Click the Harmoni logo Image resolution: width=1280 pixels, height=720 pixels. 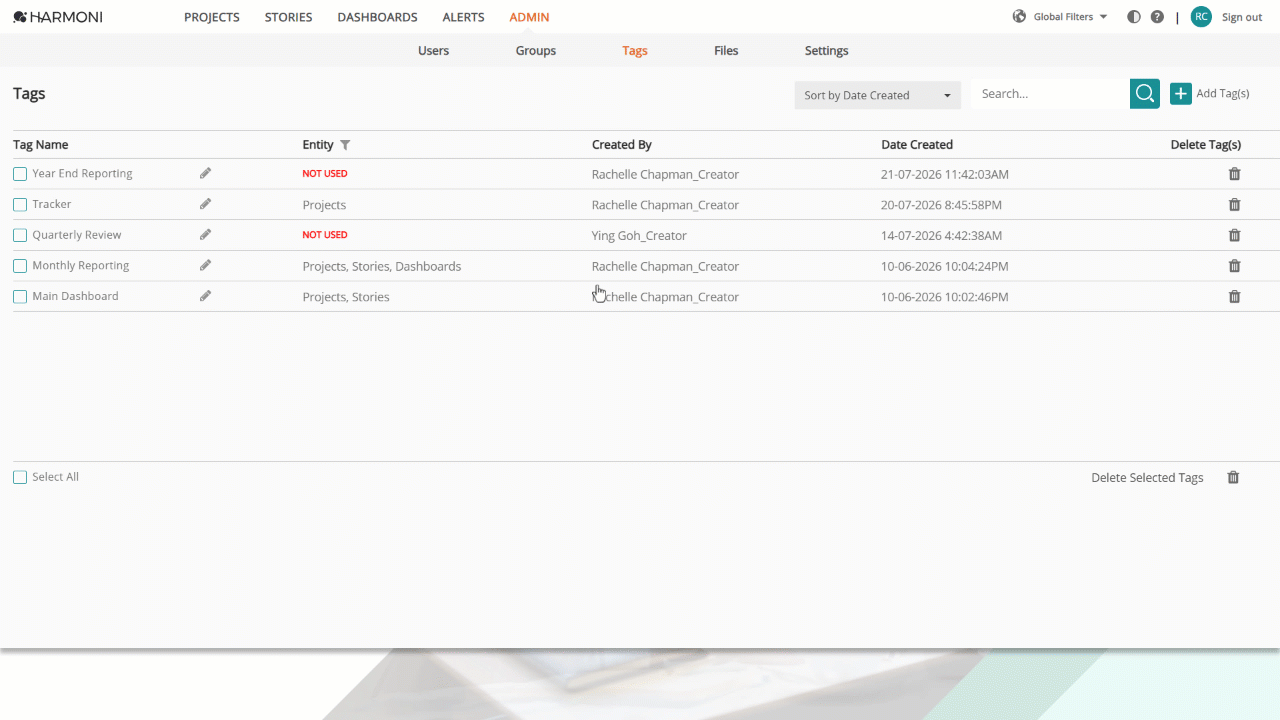click(x=58, y=17)
